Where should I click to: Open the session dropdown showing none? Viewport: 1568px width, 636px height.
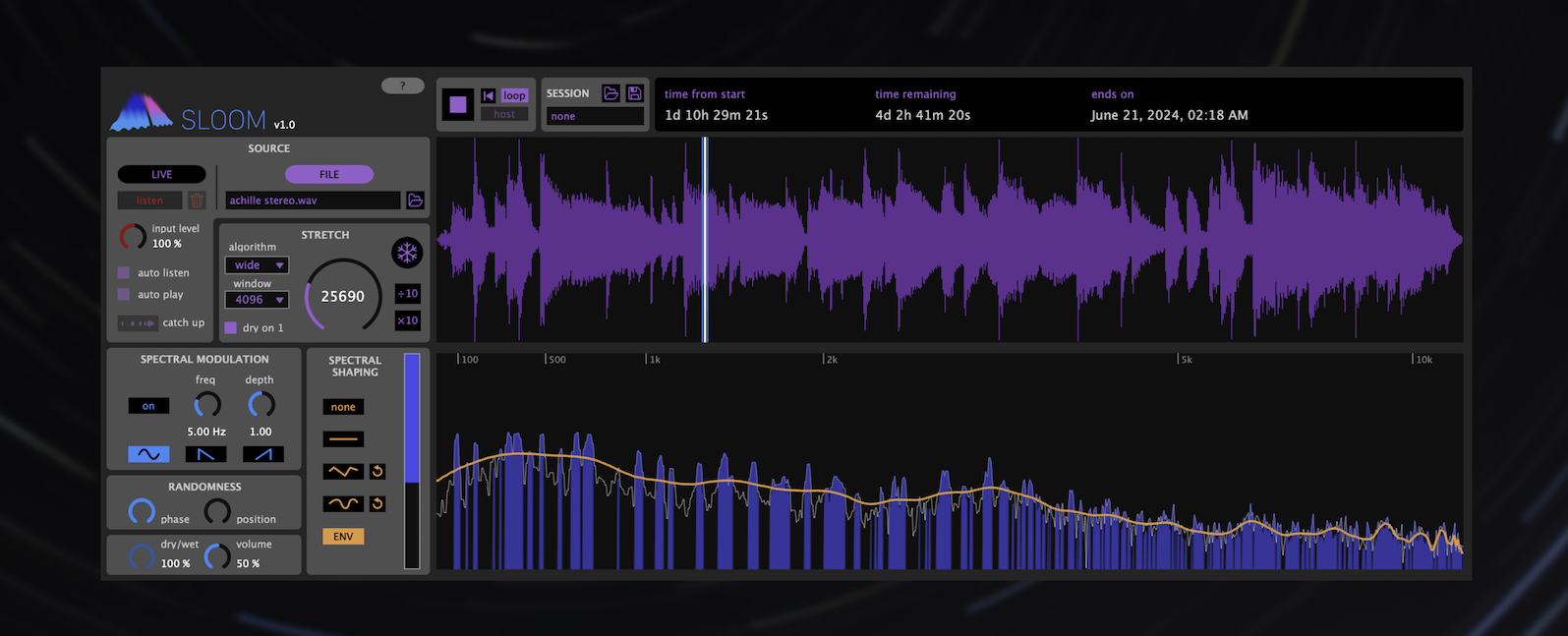594,116
